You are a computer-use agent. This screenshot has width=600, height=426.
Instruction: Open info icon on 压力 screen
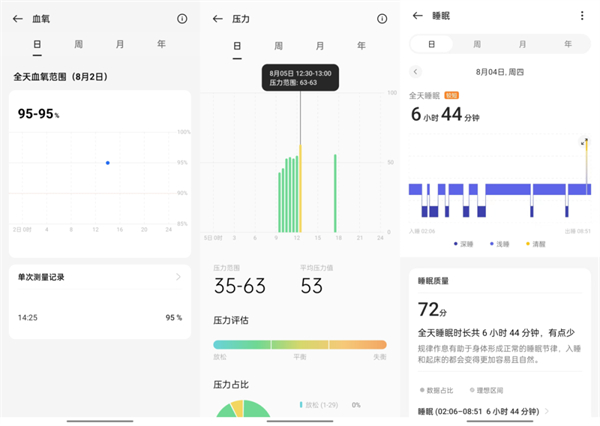(x=381, y=18)
